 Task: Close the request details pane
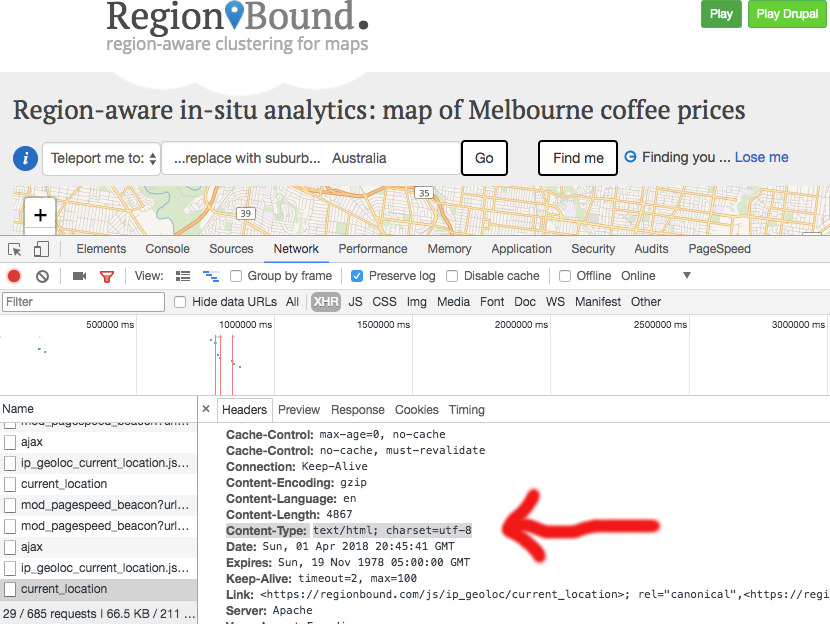click(206, 409)
